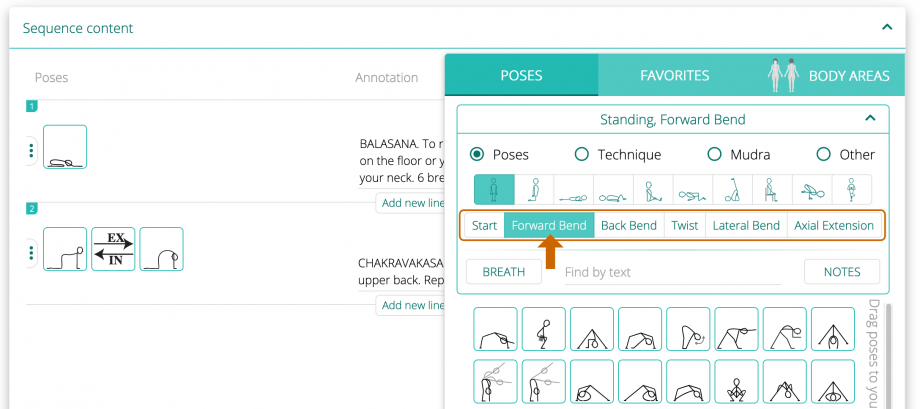This screenshot has width=920, height=409.
Task: Click the EX/IN breath arrows icon
Action: [x=113, y=249]
